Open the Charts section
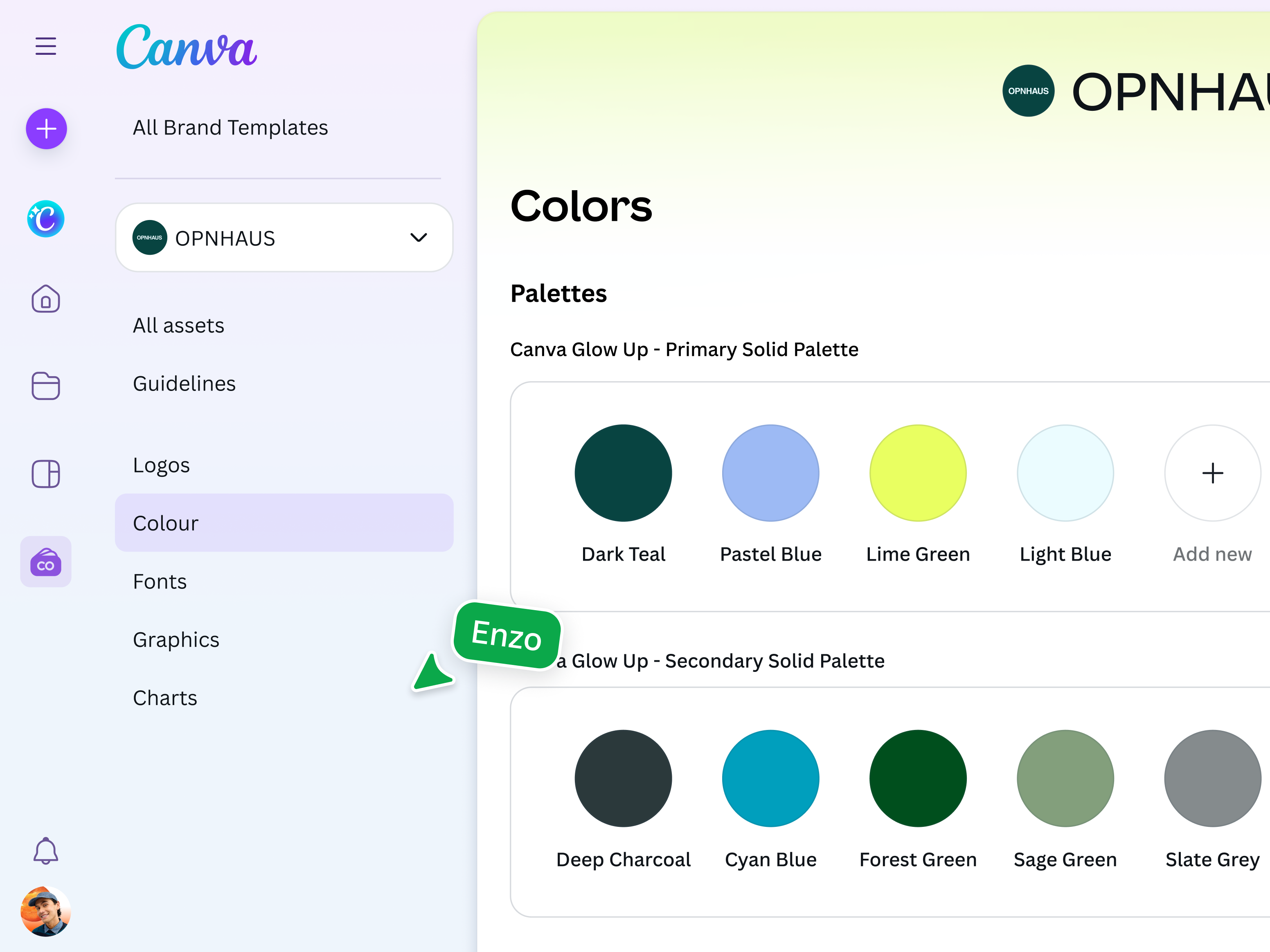This screenshot has width=1270, height=952. point(165,698)
